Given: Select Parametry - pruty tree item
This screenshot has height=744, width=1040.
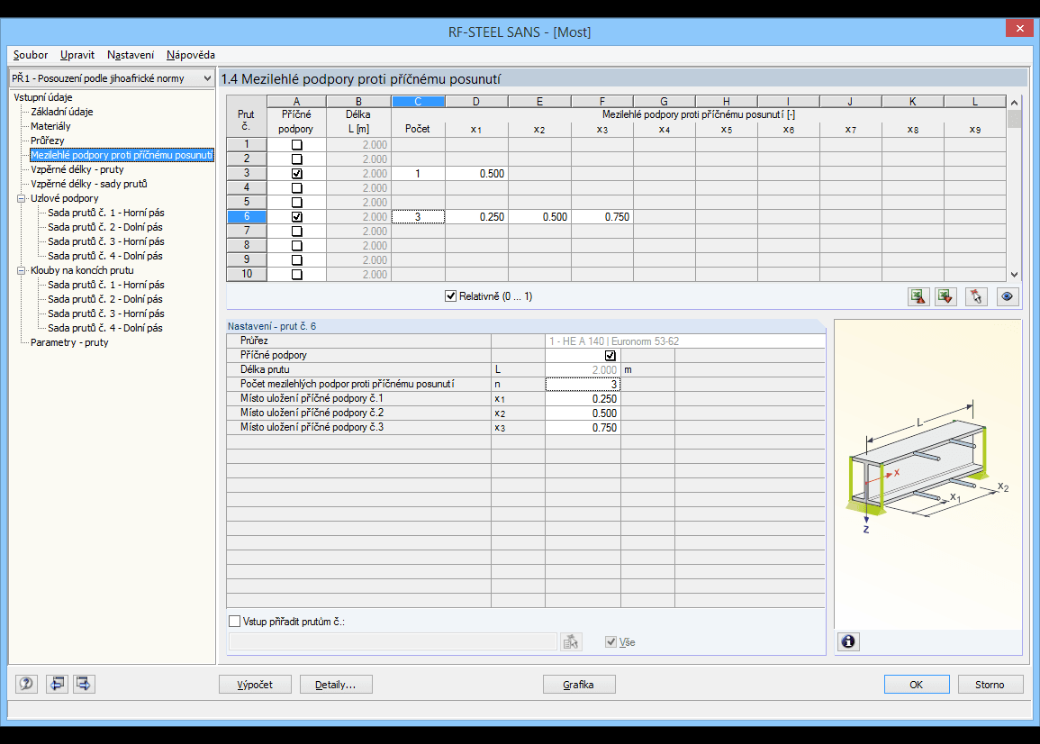Looking at the screenshot, I should pos(69,342).
